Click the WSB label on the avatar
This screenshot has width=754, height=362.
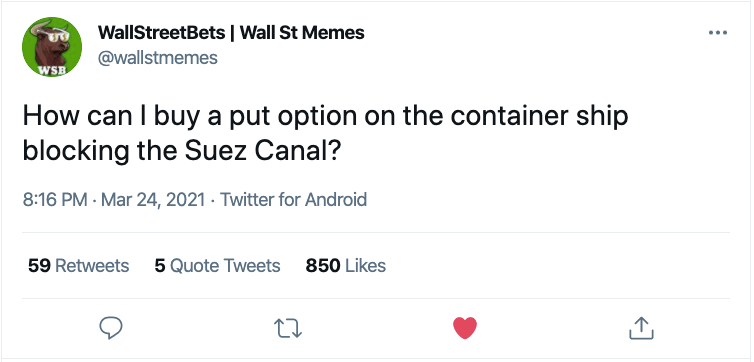[52, 69]
